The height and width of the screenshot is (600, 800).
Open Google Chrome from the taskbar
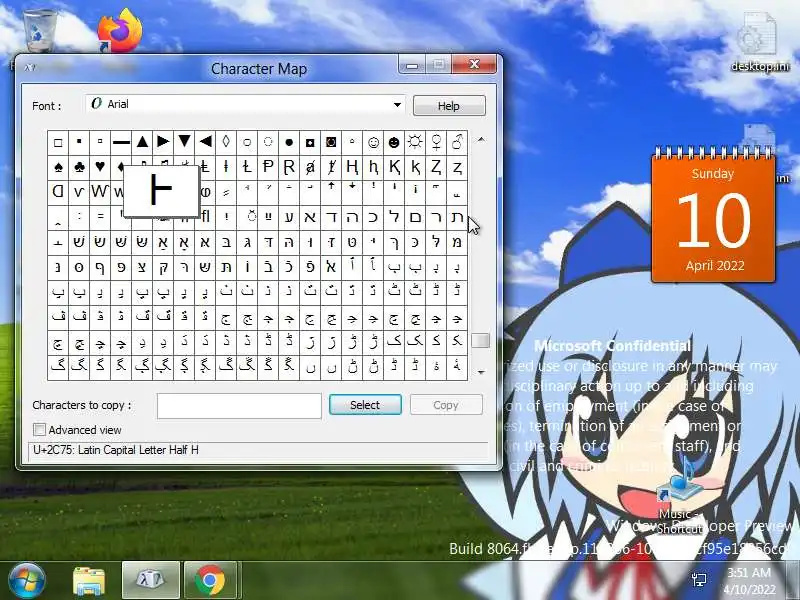click(210, 580)
